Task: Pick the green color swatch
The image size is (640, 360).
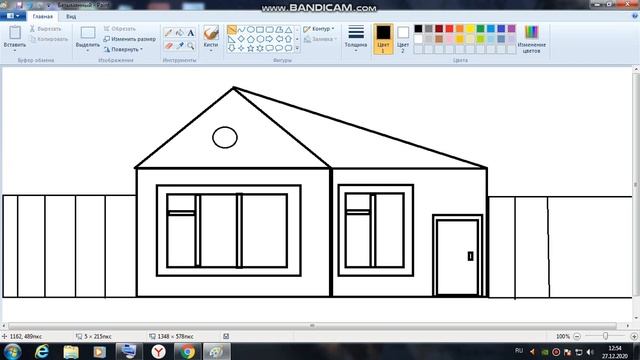Action: coord(480,29)
